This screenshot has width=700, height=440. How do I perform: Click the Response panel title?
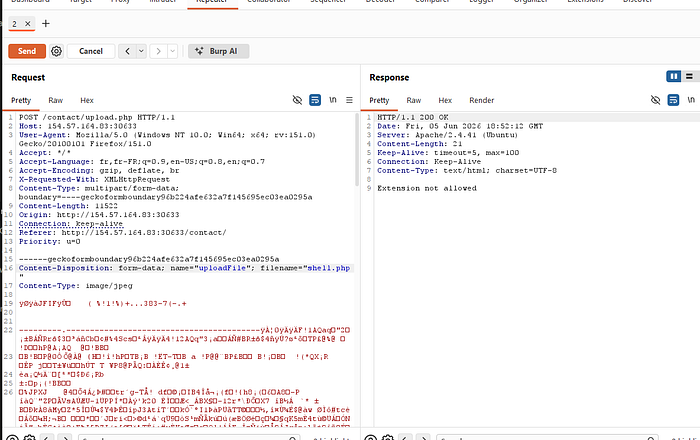pos(389,77)
